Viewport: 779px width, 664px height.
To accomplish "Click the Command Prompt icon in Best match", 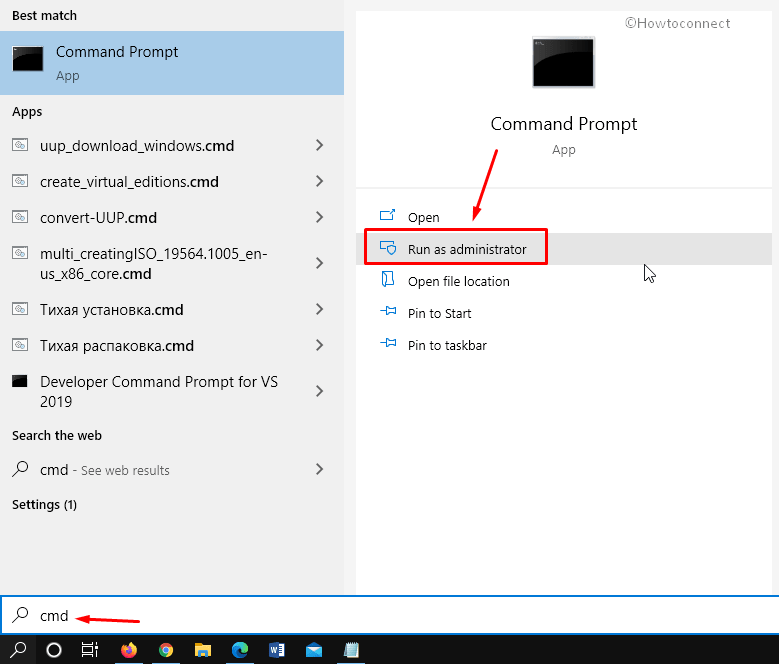I will coord(28,59).
